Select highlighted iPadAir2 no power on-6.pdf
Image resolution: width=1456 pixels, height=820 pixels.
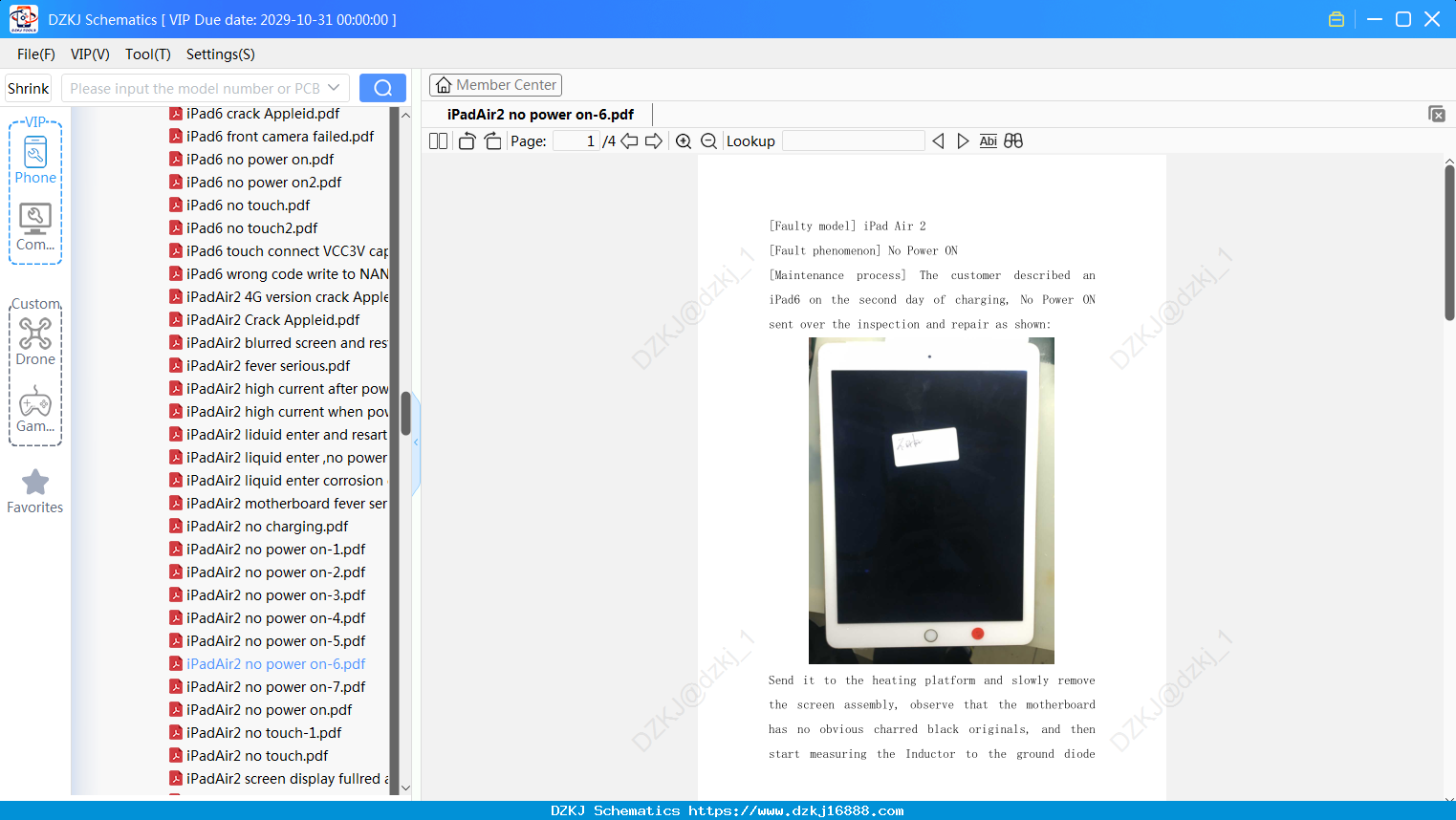point(276,664)
